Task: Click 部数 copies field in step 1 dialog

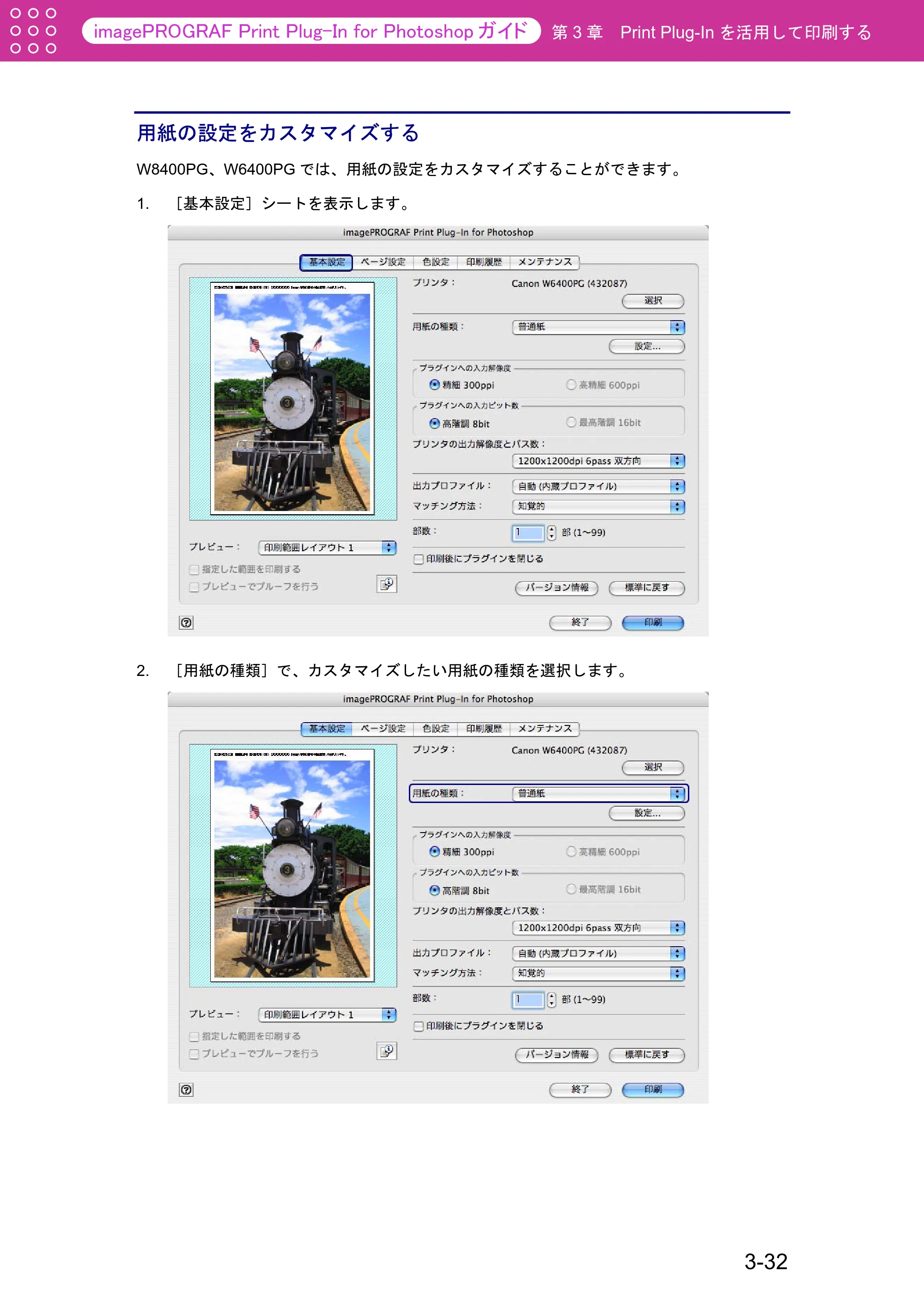Action: coord(528,533)
